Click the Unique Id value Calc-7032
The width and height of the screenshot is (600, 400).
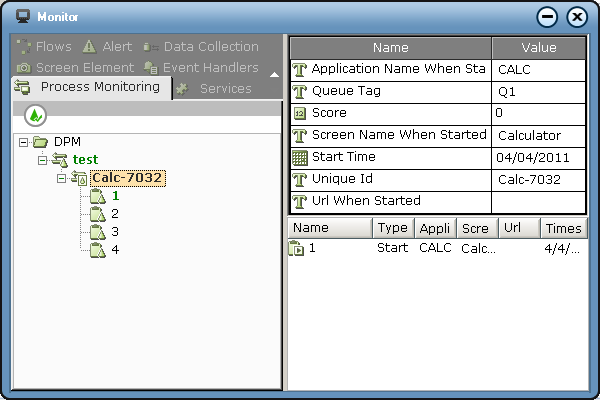click(x=528, y=180)
